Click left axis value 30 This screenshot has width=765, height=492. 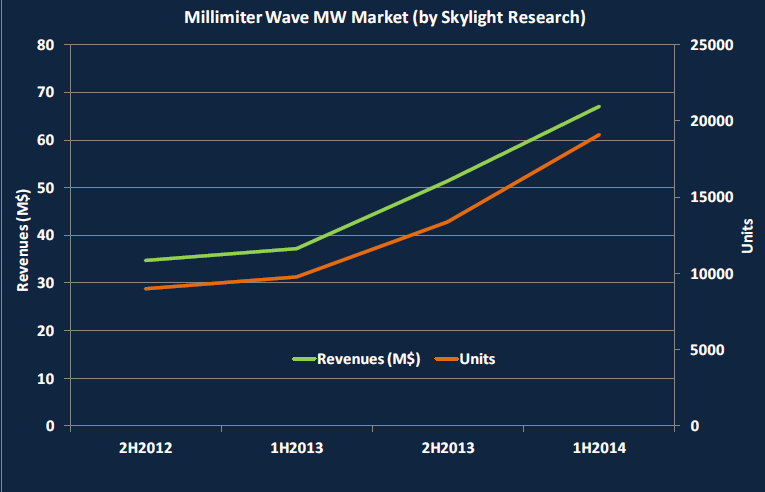pos(46,283)
